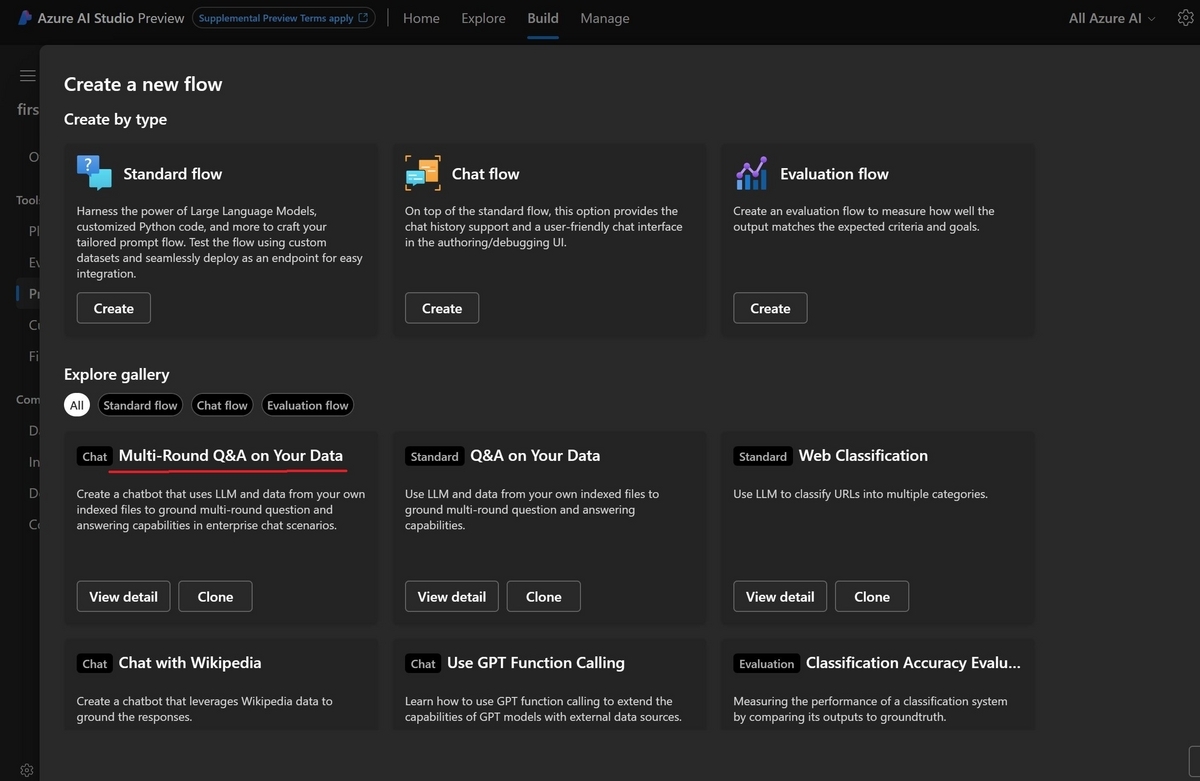Select the All gallery filter pill
1200x781 pixels.
coord(76,404)
